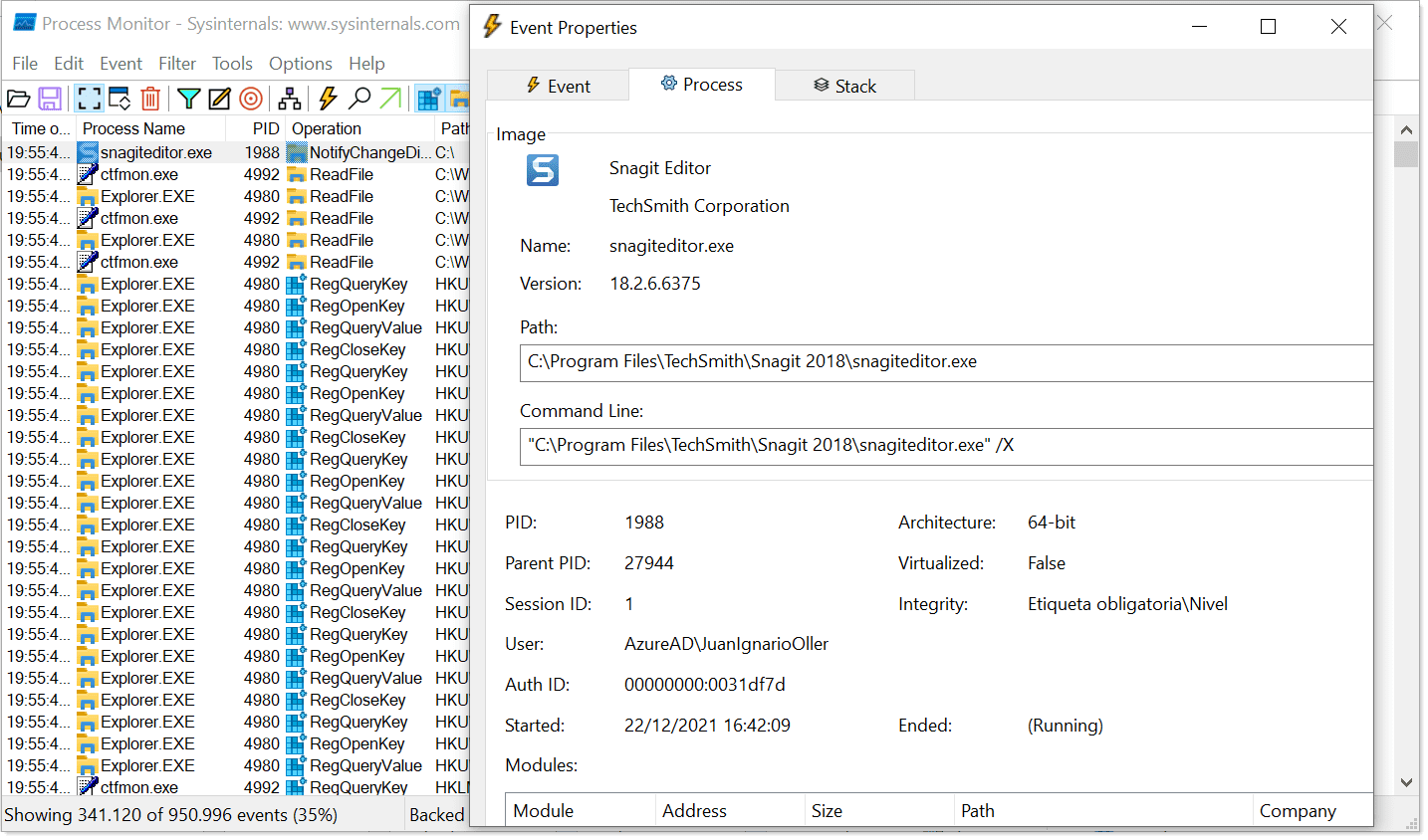The width and height of the screenshot is (1428, 840).
Task: Click the Snagit Editor image icon
Action: click(543, 170)
